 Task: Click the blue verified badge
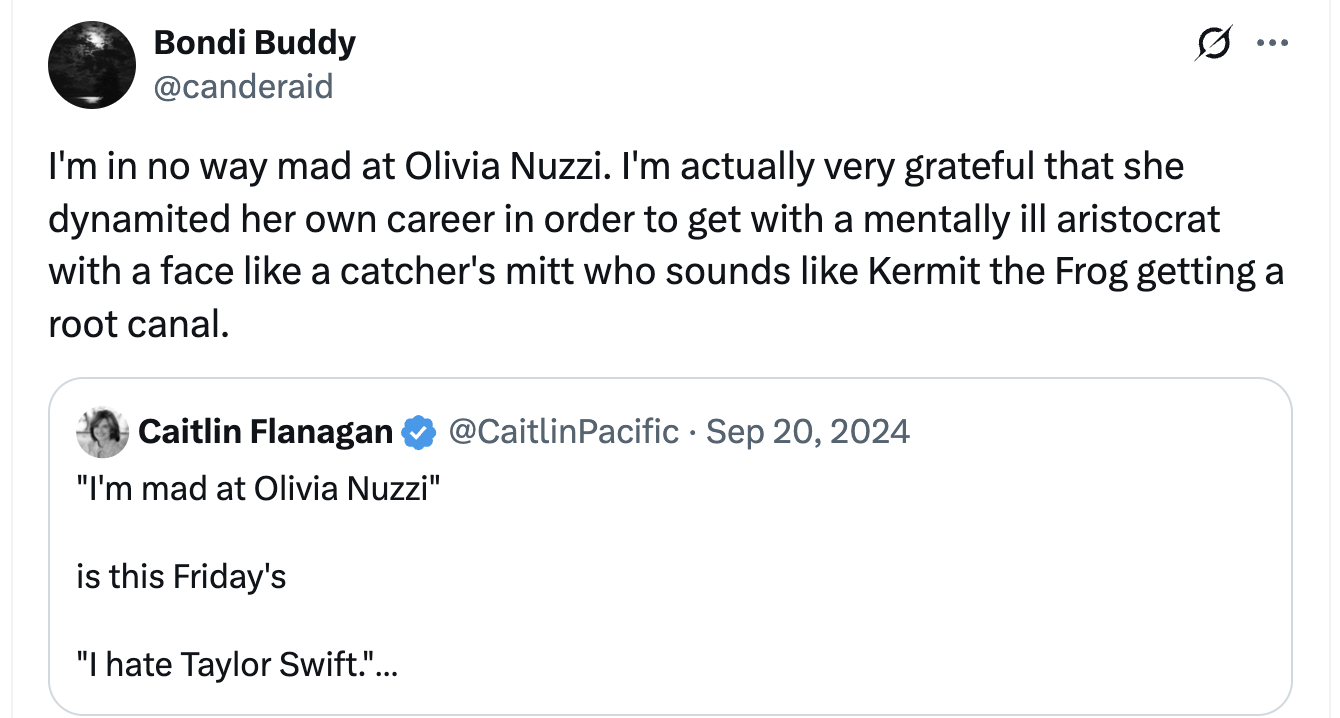(418, 433)
